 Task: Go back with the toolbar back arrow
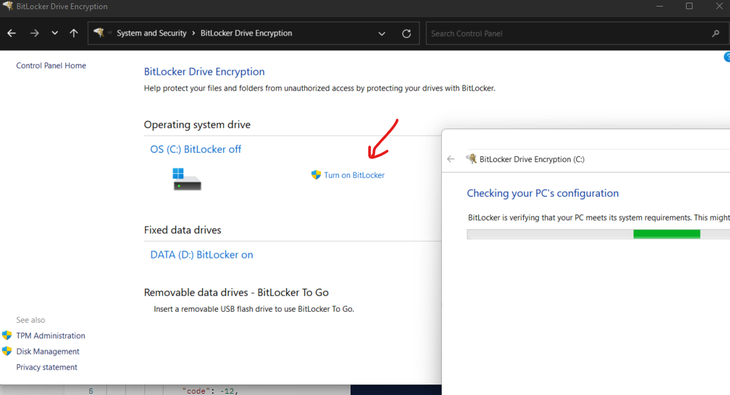tap(12, 33)
